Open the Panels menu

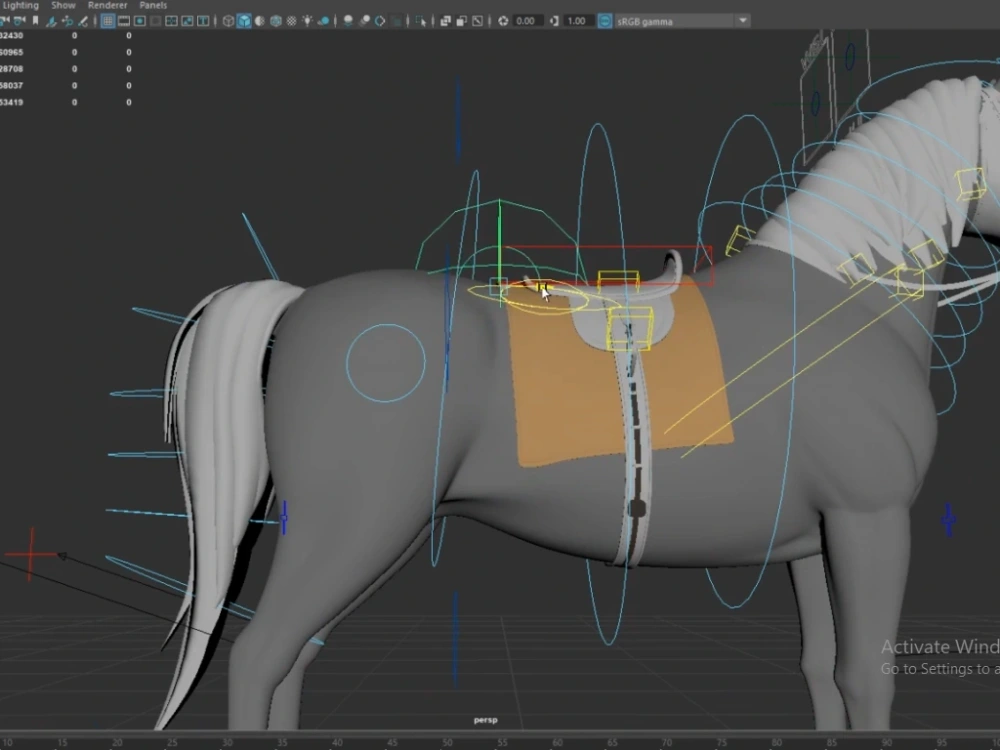coord(153,5)
